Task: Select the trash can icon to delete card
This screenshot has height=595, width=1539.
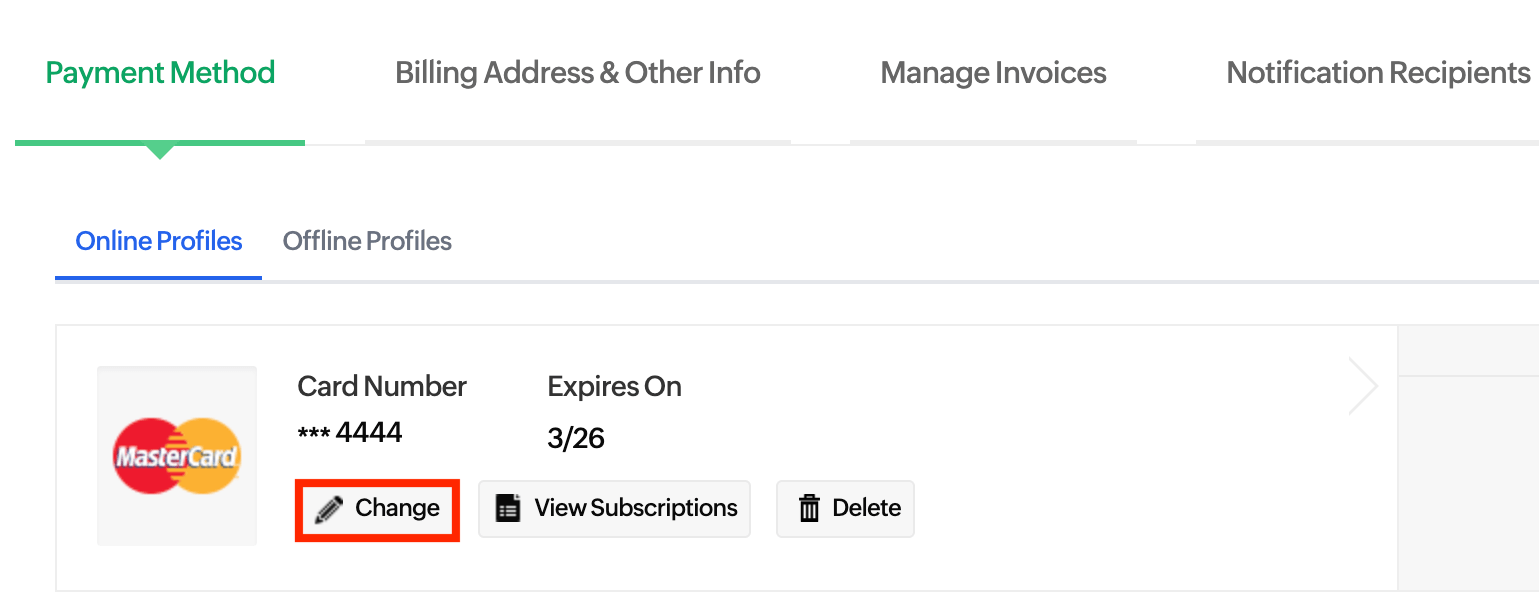Action: [810, 508]
